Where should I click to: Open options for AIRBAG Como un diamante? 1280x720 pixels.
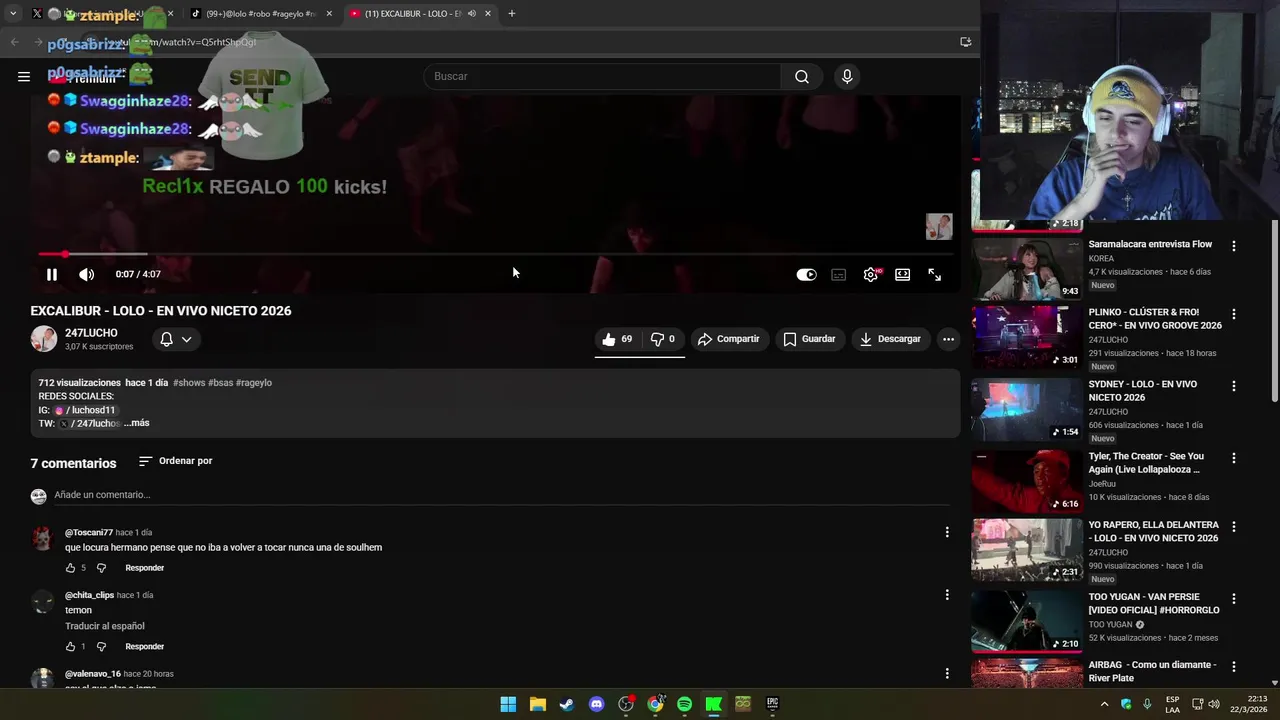point(1234,666)
